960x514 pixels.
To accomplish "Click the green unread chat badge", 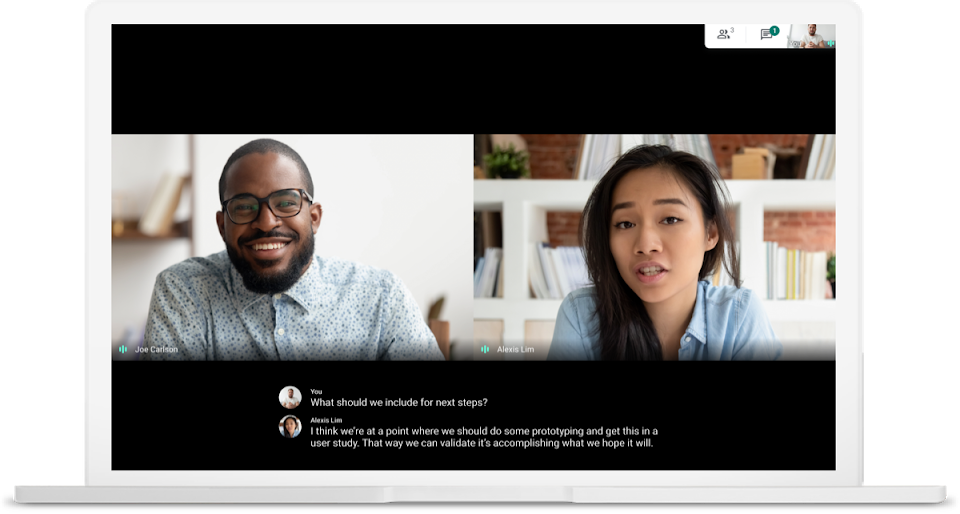I will (774, 30).
